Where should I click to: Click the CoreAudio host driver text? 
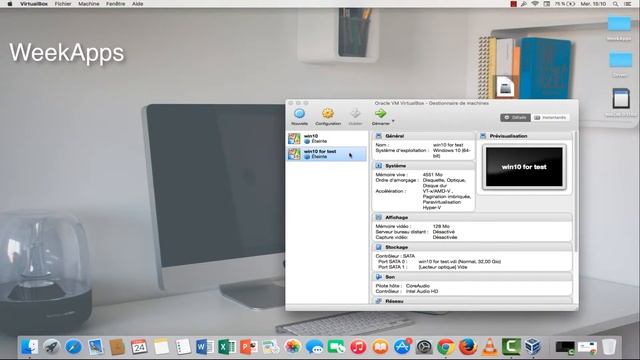418,286
